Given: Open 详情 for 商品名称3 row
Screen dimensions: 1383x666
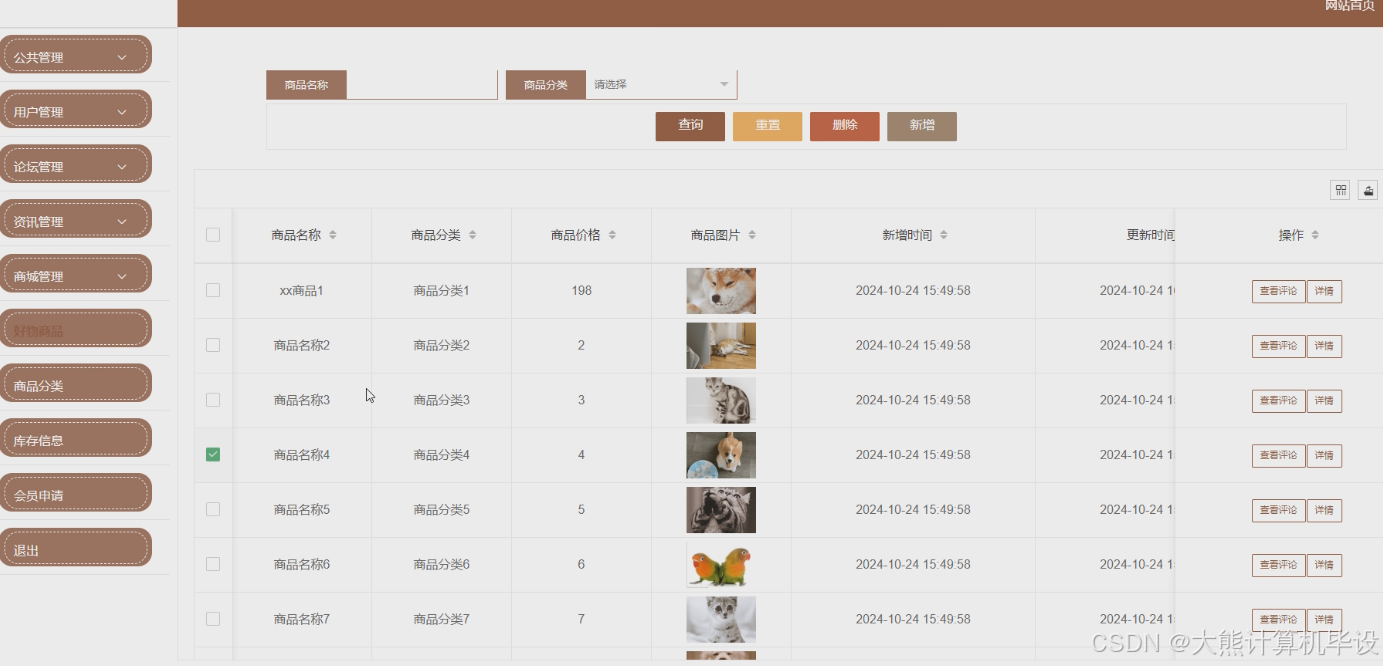Looking at the screenshot, I should (1324, 401).
